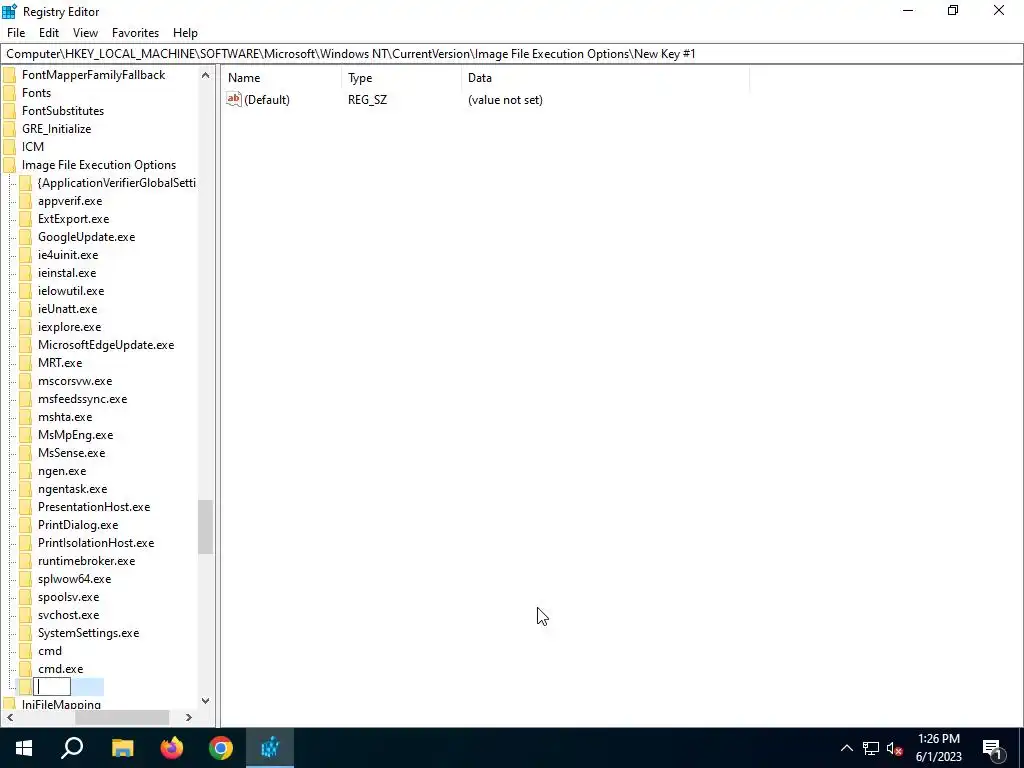Select the PresentationHost.exe key
The width and height of the screenshot is (1024, 768).
pos(94,507)
